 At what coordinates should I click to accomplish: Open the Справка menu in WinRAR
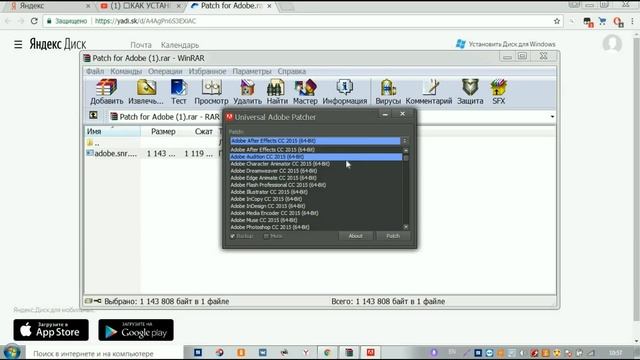[291, 71]
